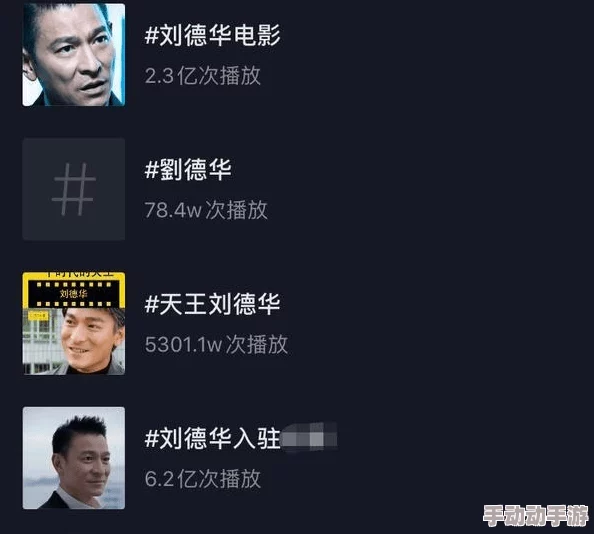
Task: Click the 手动动手游 watermark logo
Action: (536, 516)
